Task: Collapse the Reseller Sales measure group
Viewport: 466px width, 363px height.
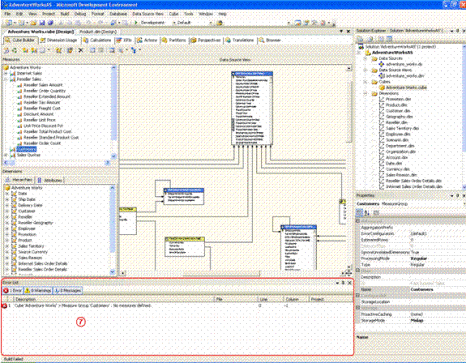Action: pos(6,79)
